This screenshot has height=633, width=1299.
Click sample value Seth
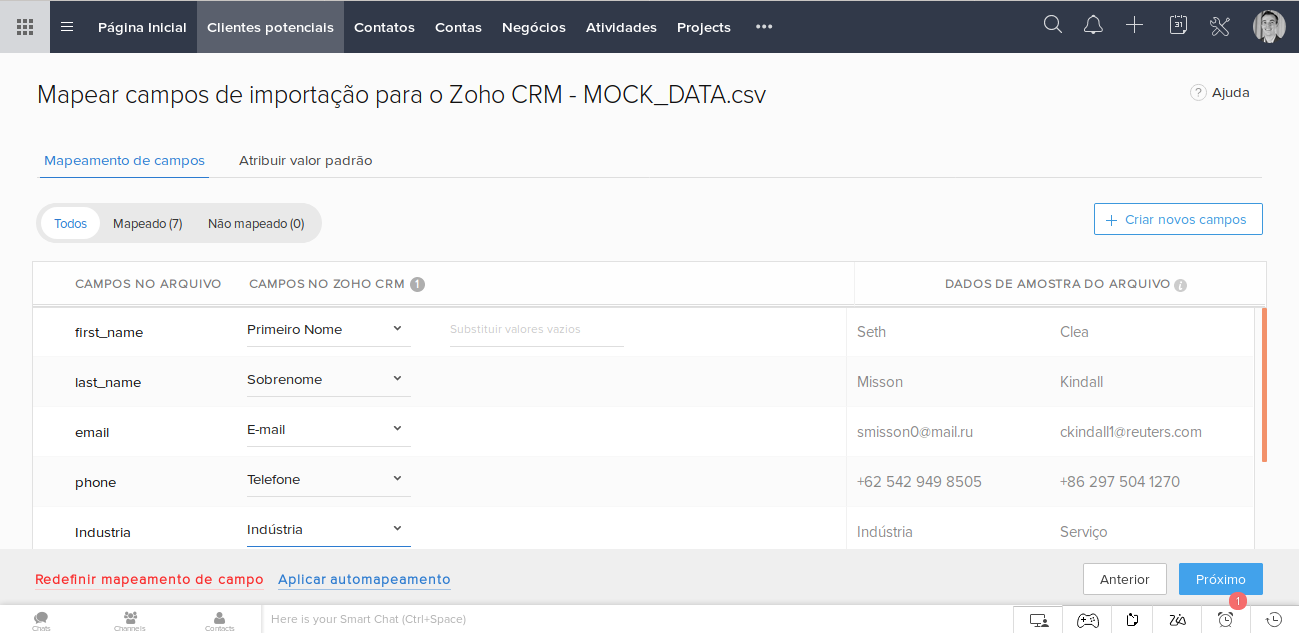[872, 332]
